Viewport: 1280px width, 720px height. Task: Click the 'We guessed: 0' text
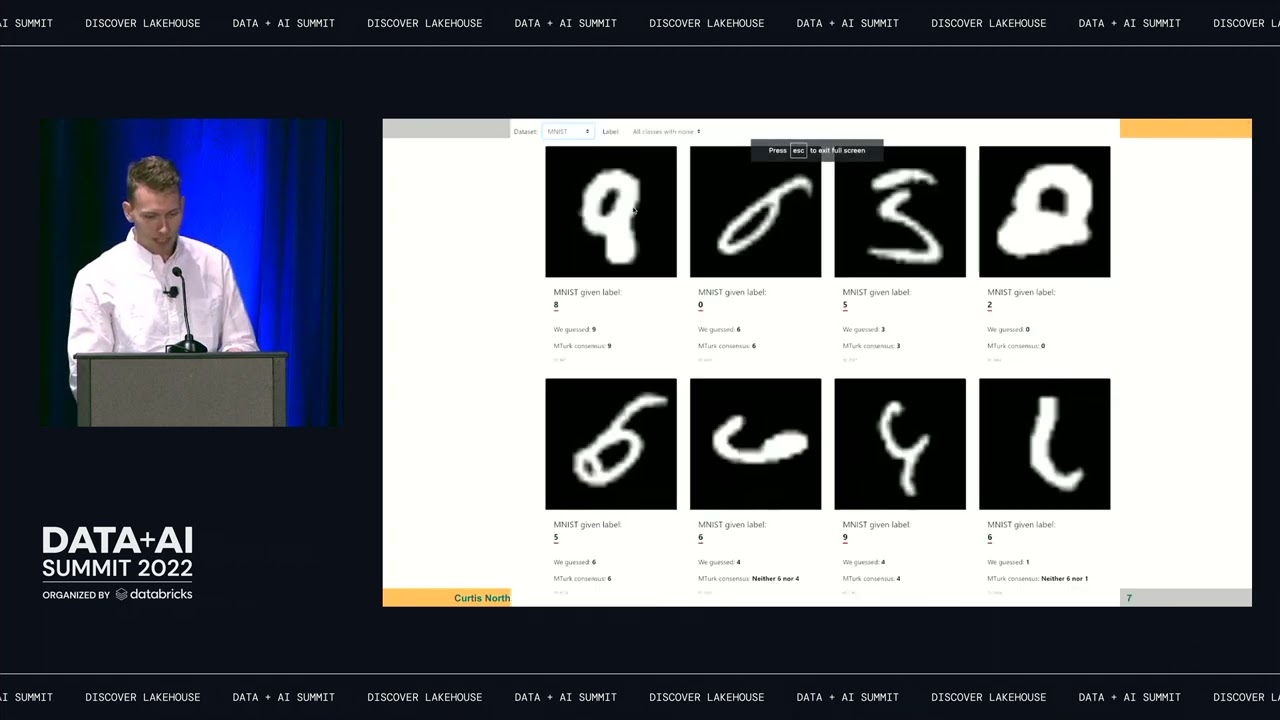click(x=1008, y=329)
